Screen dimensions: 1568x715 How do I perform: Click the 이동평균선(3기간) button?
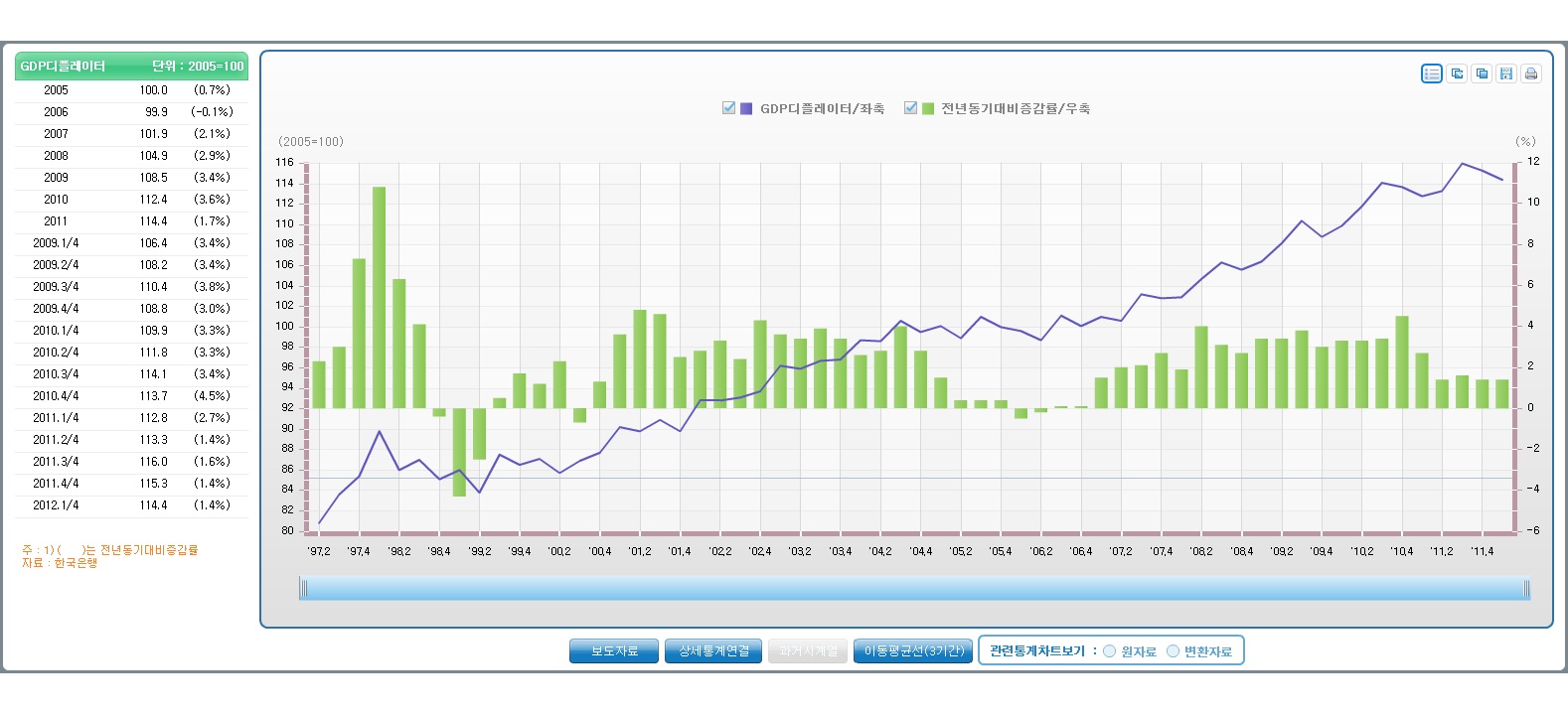point(913,651)
